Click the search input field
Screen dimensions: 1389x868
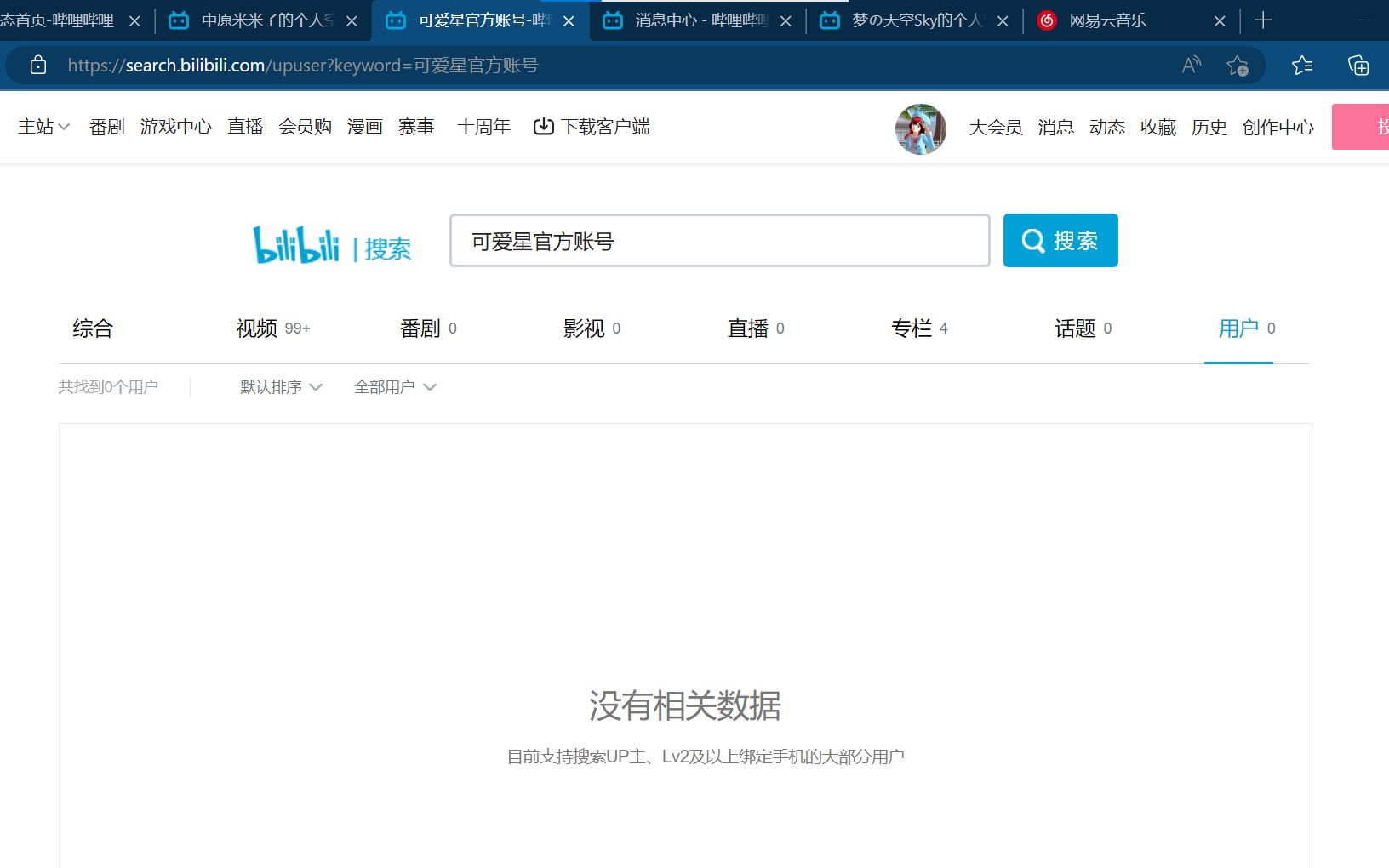(x=720, y=241)
